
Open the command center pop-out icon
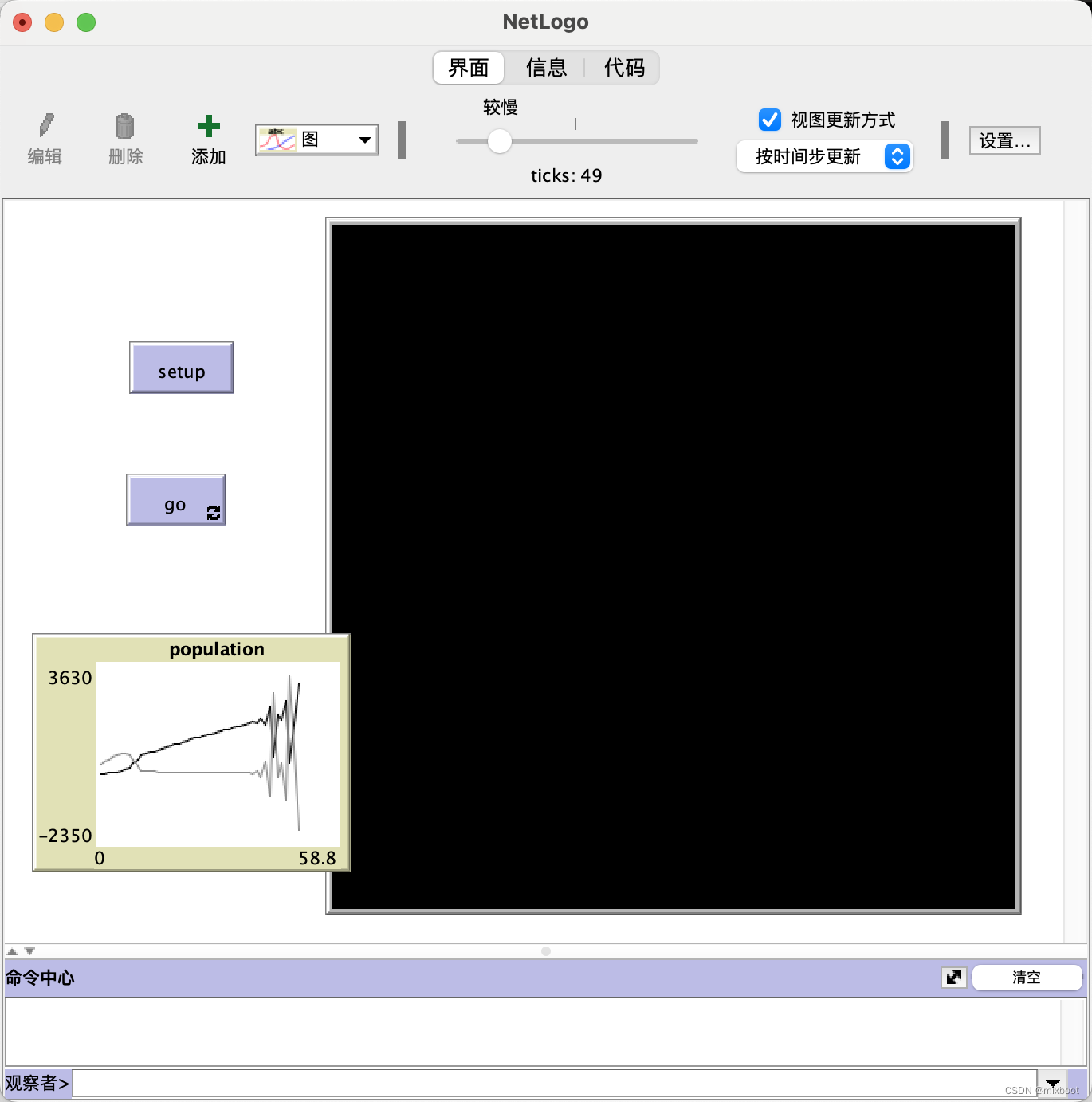tap(953, 977)
